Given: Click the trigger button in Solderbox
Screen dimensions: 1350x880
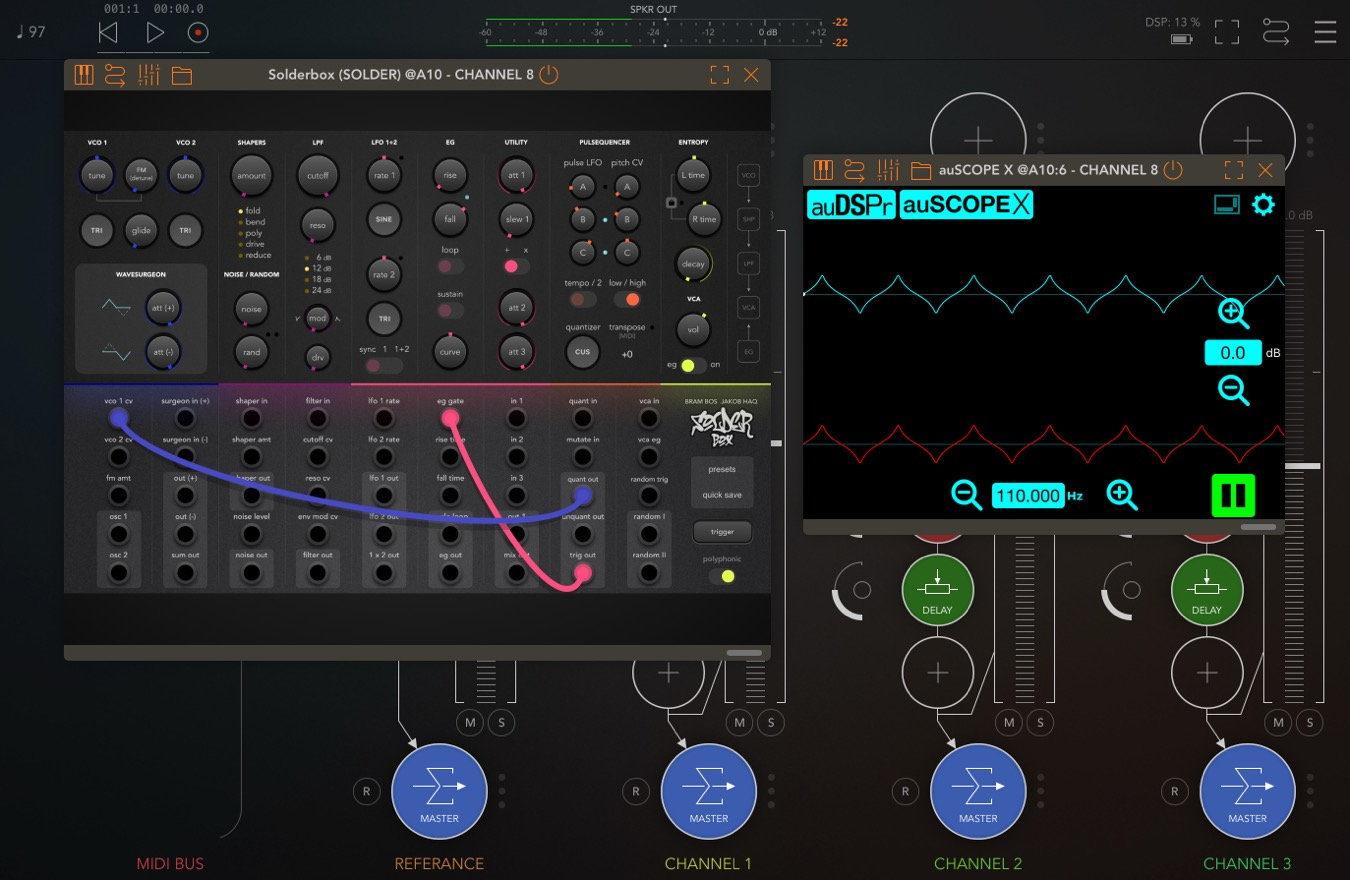Looking at the screenshot, I should (x=721, y=532).
